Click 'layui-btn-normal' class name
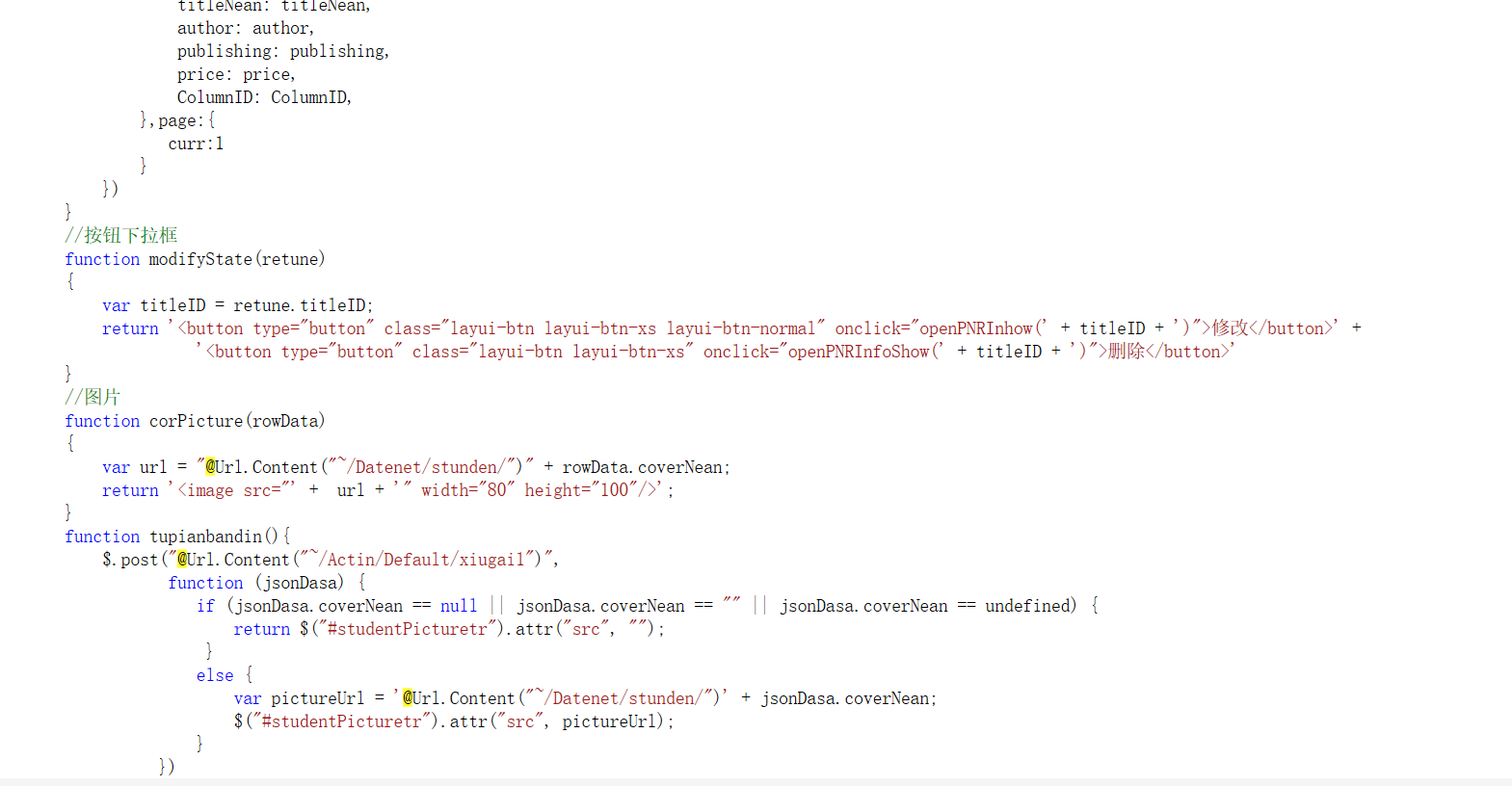Screen dimensions: 1512x786 click(741, 328)
